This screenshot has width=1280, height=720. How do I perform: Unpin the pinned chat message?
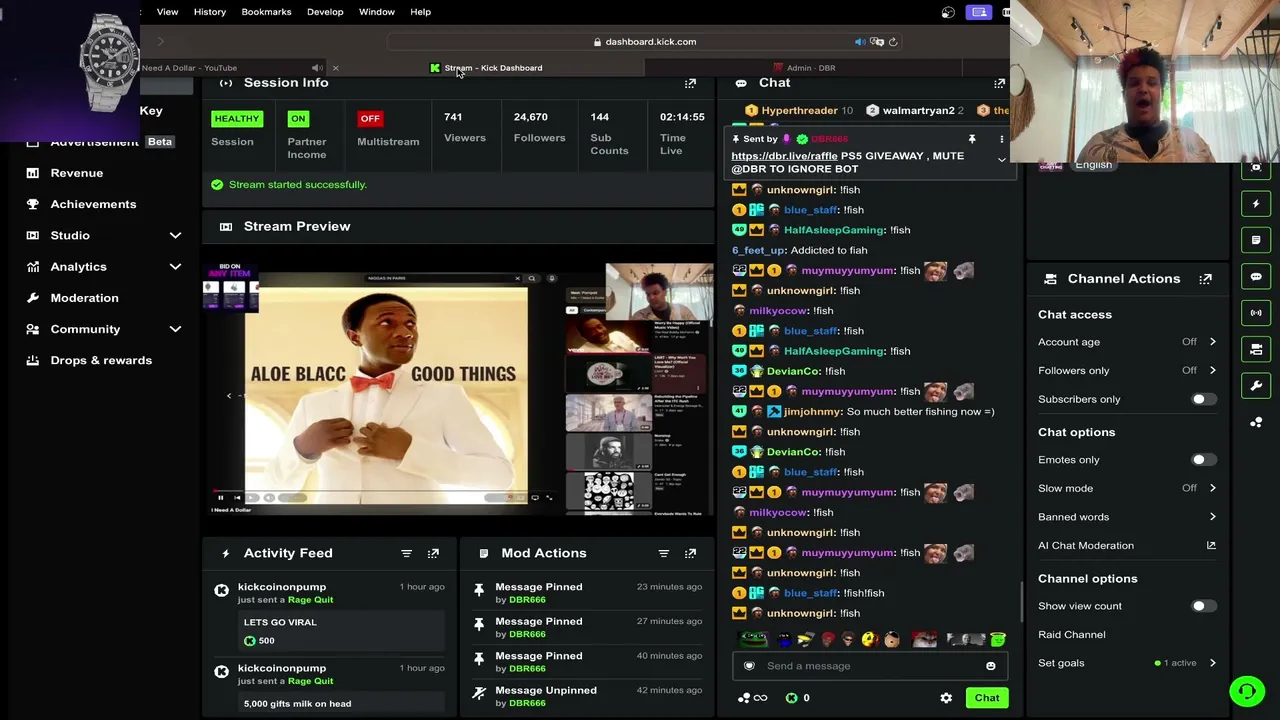[x=971, y=139]
